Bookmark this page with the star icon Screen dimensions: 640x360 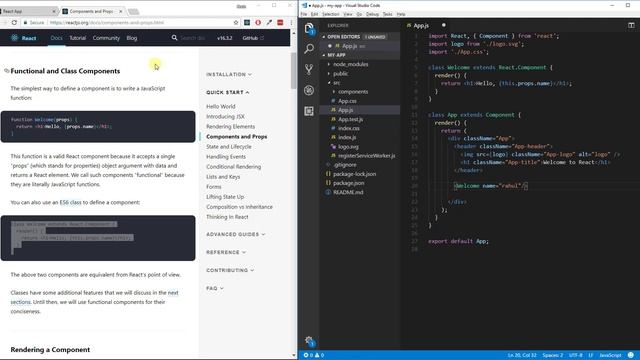pos(236,22)
